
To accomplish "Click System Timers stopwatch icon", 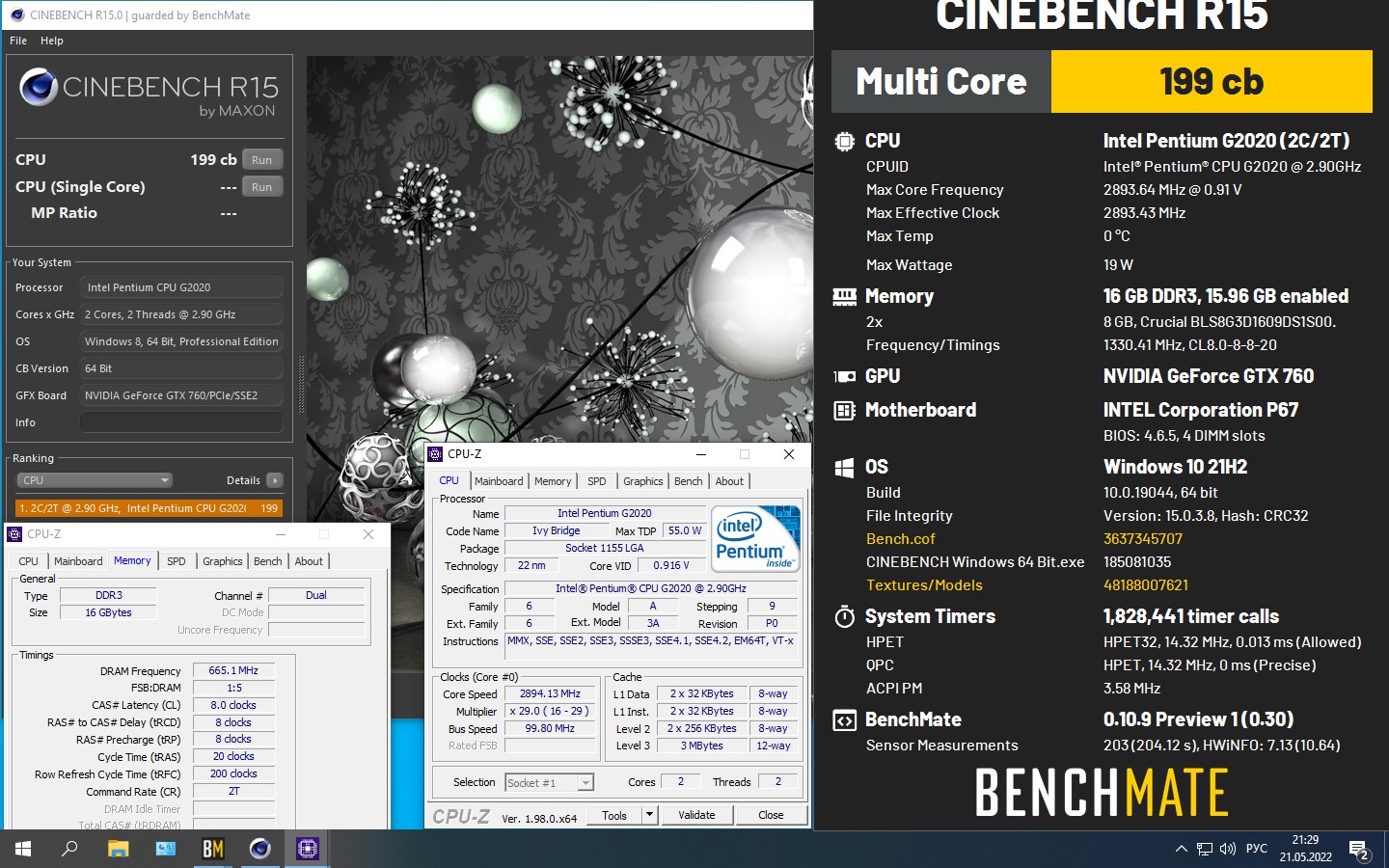I will tap(844, 616).
